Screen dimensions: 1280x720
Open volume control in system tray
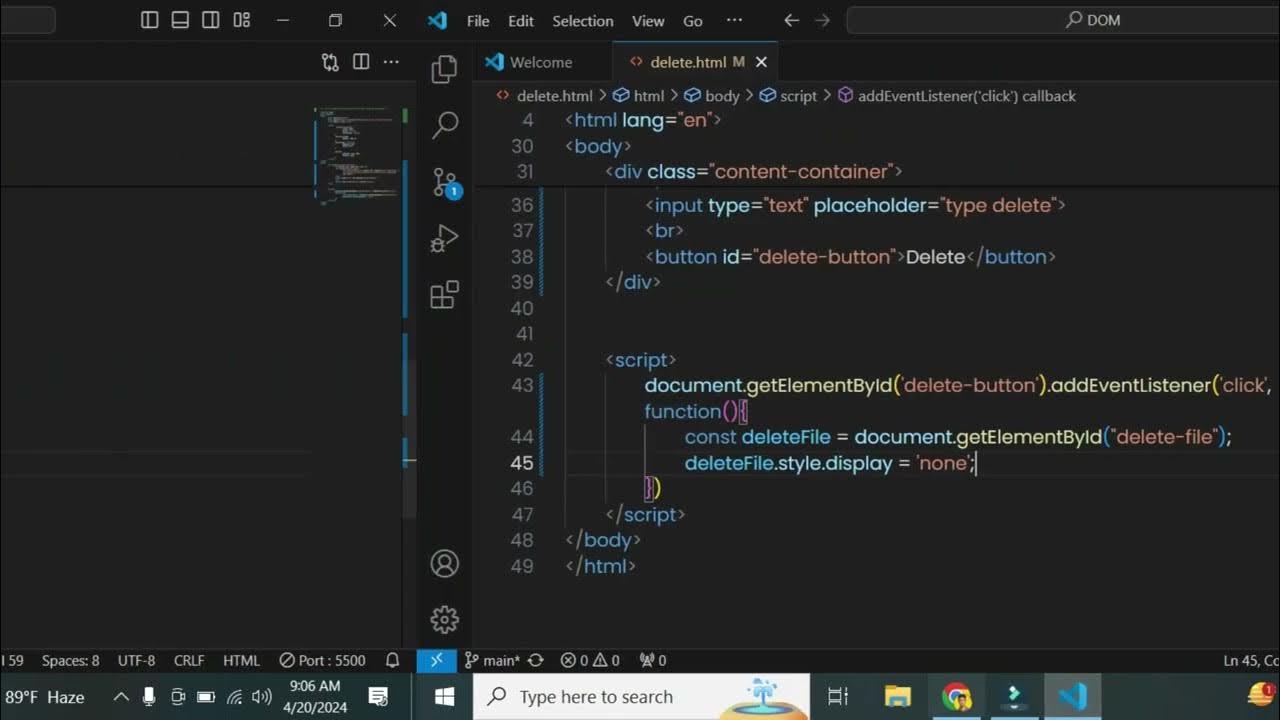click(x=262, y=697)
